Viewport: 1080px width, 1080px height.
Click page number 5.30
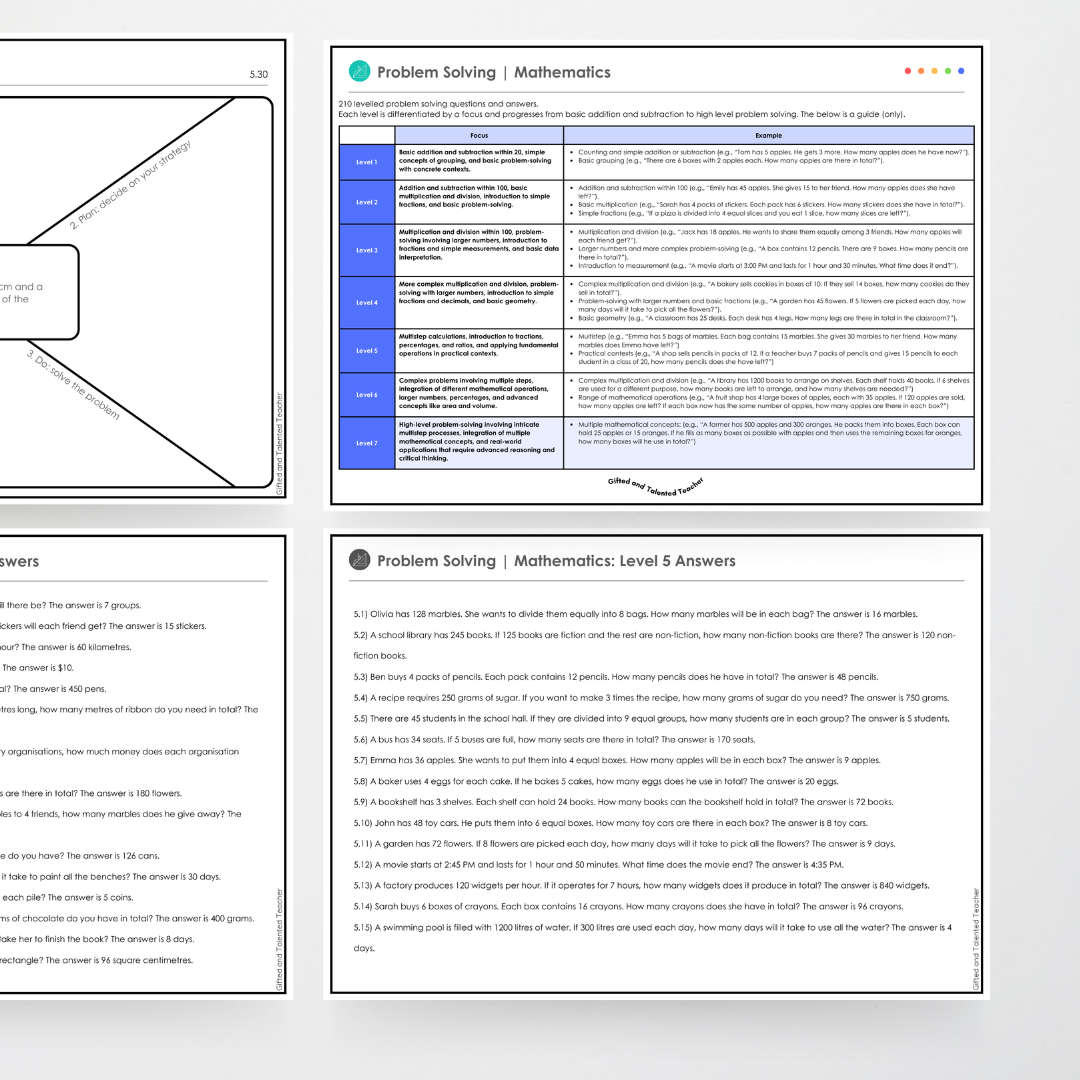pyautogui.click(x=258, y=74)
